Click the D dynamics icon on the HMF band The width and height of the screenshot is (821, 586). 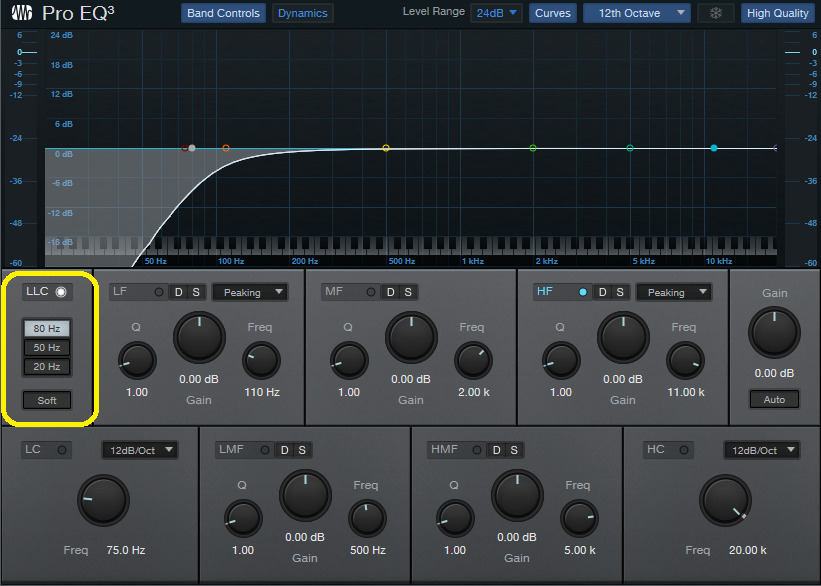pyautogui.click(x=497, y=450)
